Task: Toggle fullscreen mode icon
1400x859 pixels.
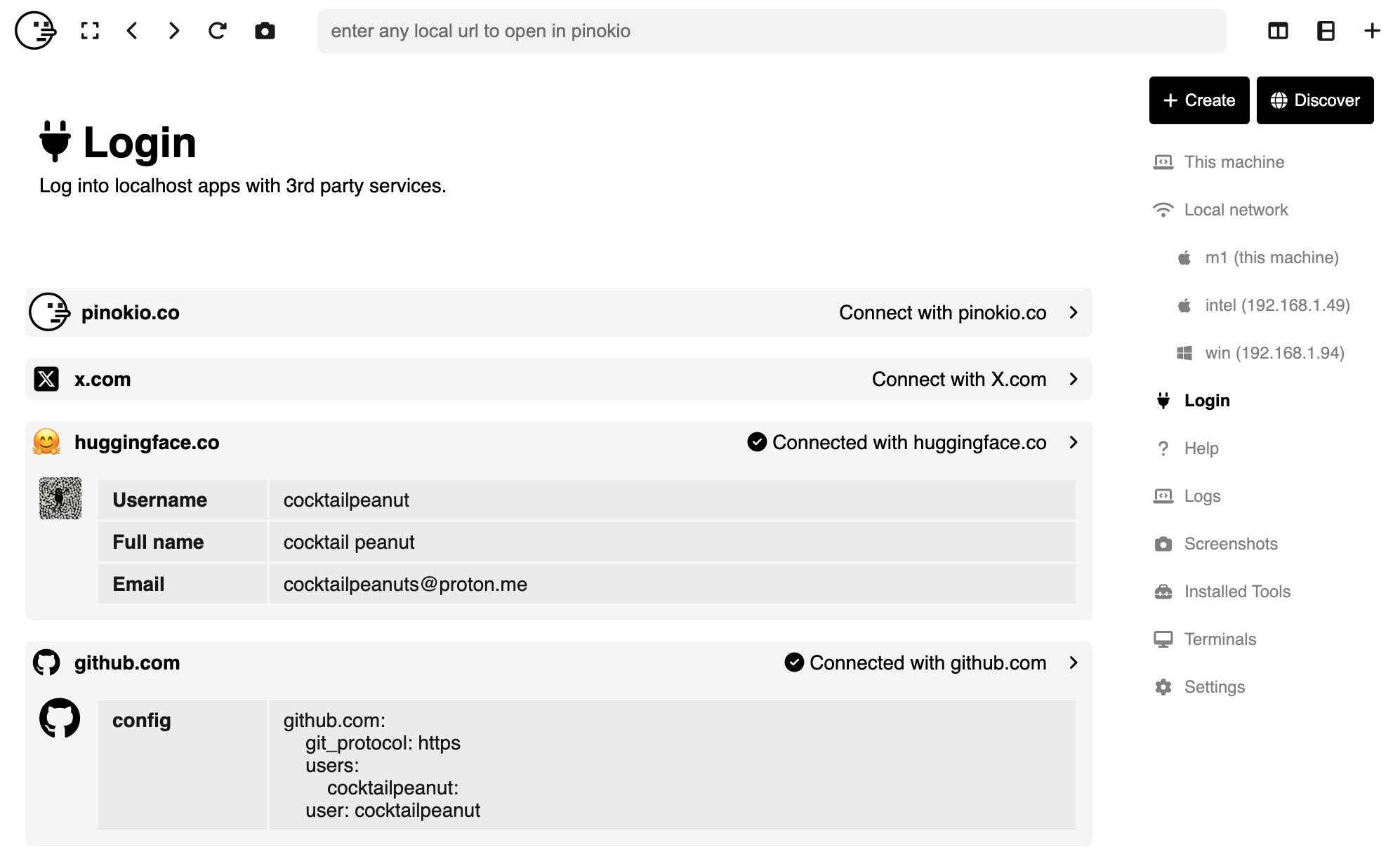Action: [x=90, y=31]
